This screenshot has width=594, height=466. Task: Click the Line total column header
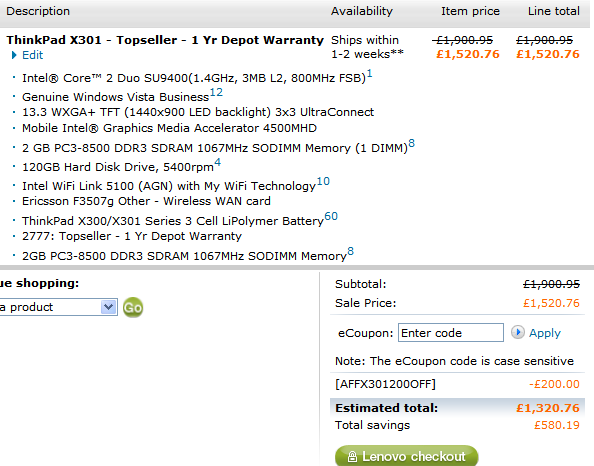[553, 11]
